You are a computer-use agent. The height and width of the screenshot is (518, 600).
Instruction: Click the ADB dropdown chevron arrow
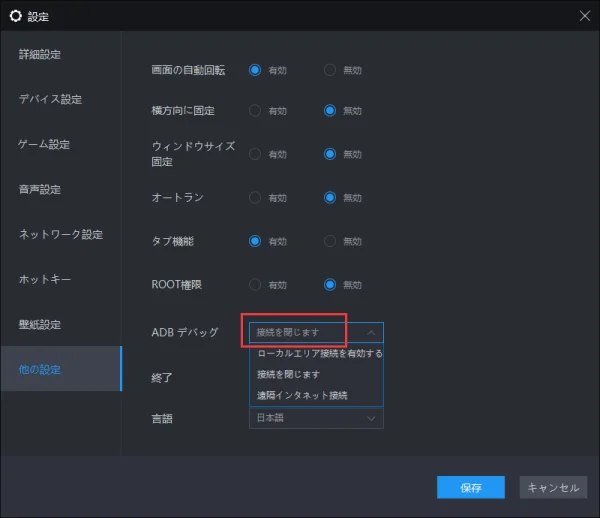pos(371,333)
